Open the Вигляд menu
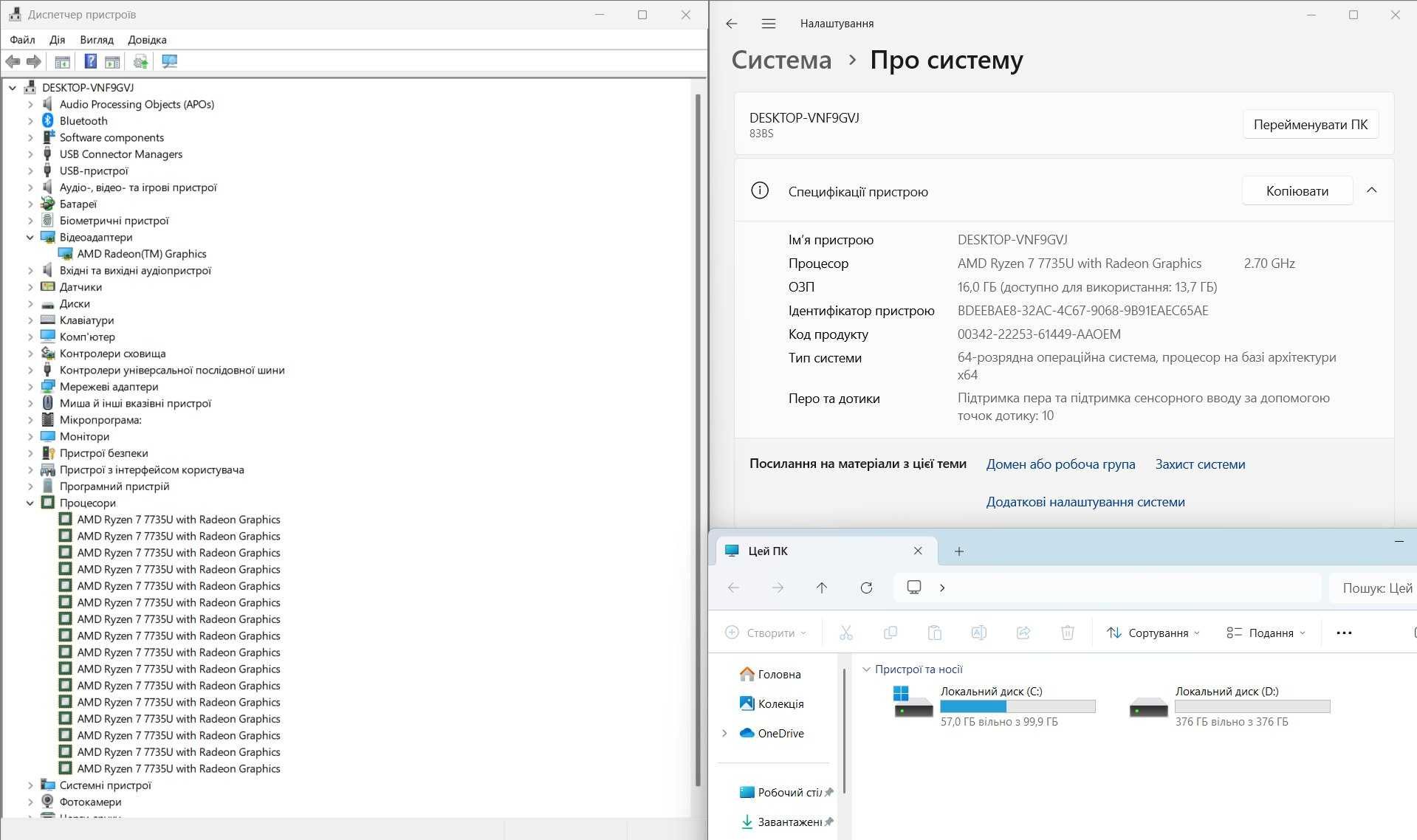 pos(97,40)
